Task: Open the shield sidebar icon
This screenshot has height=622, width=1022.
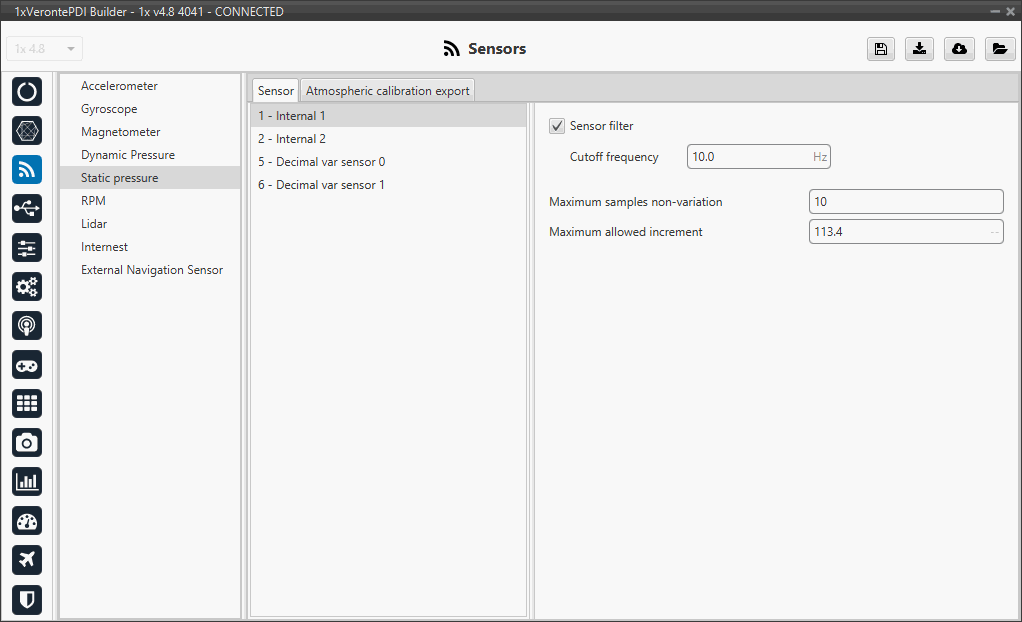Action: [27, 599]
